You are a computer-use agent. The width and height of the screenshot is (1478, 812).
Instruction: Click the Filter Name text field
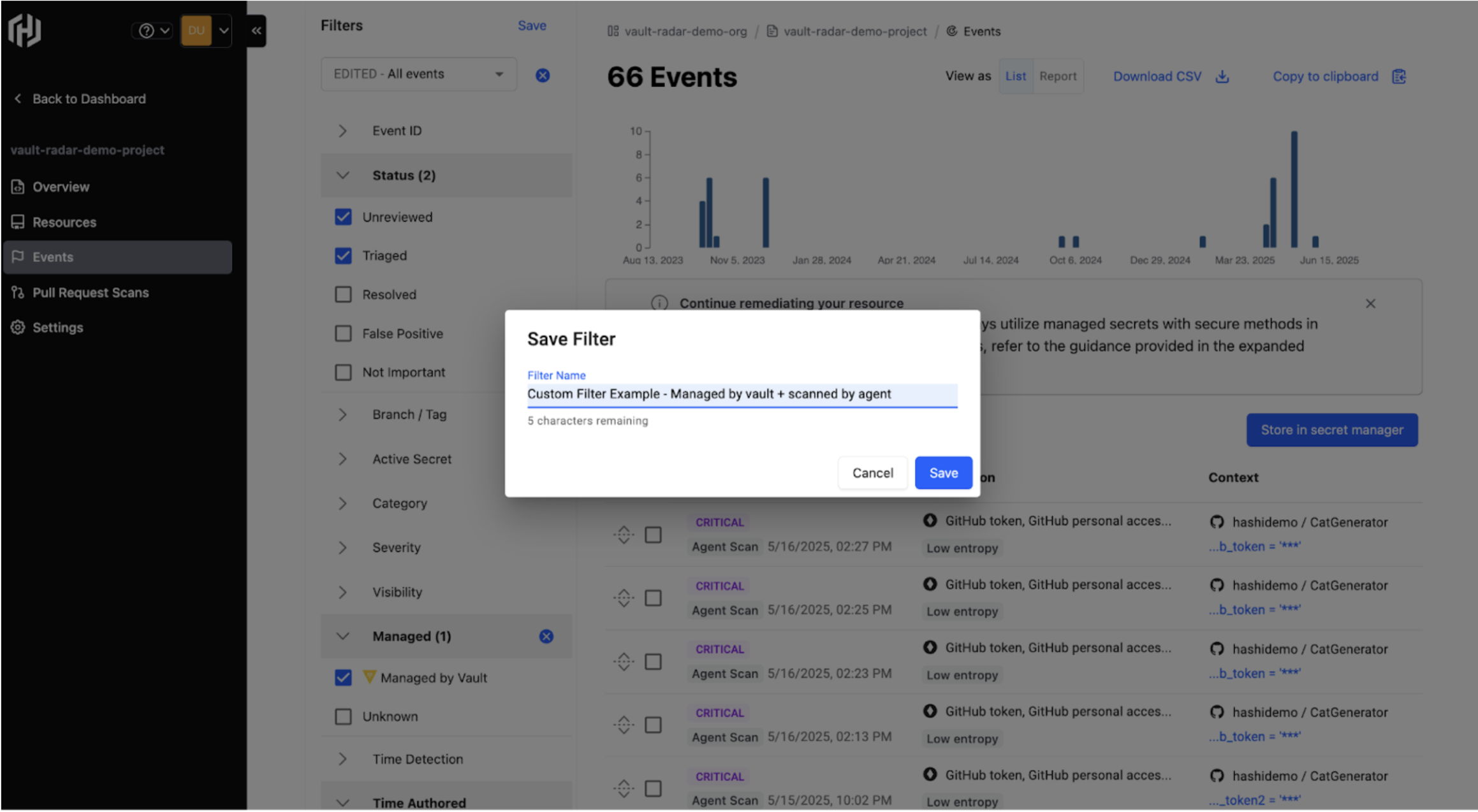click(742, 394)
